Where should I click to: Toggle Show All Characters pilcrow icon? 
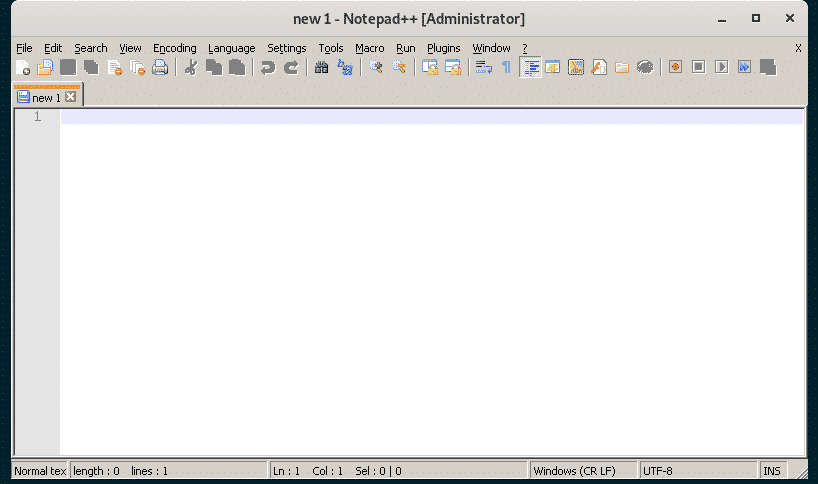(x=506, y=67)
